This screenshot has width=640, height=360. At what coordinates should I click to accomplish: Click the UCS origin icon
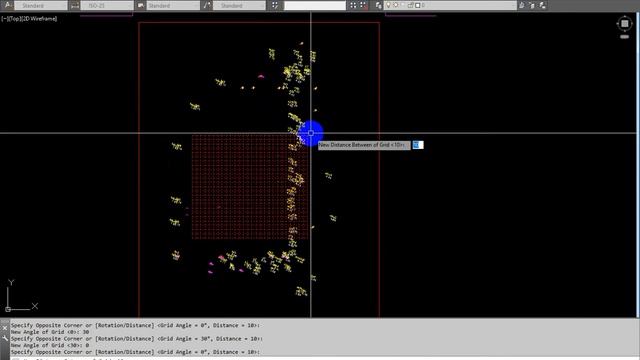(x=8, y=309)
